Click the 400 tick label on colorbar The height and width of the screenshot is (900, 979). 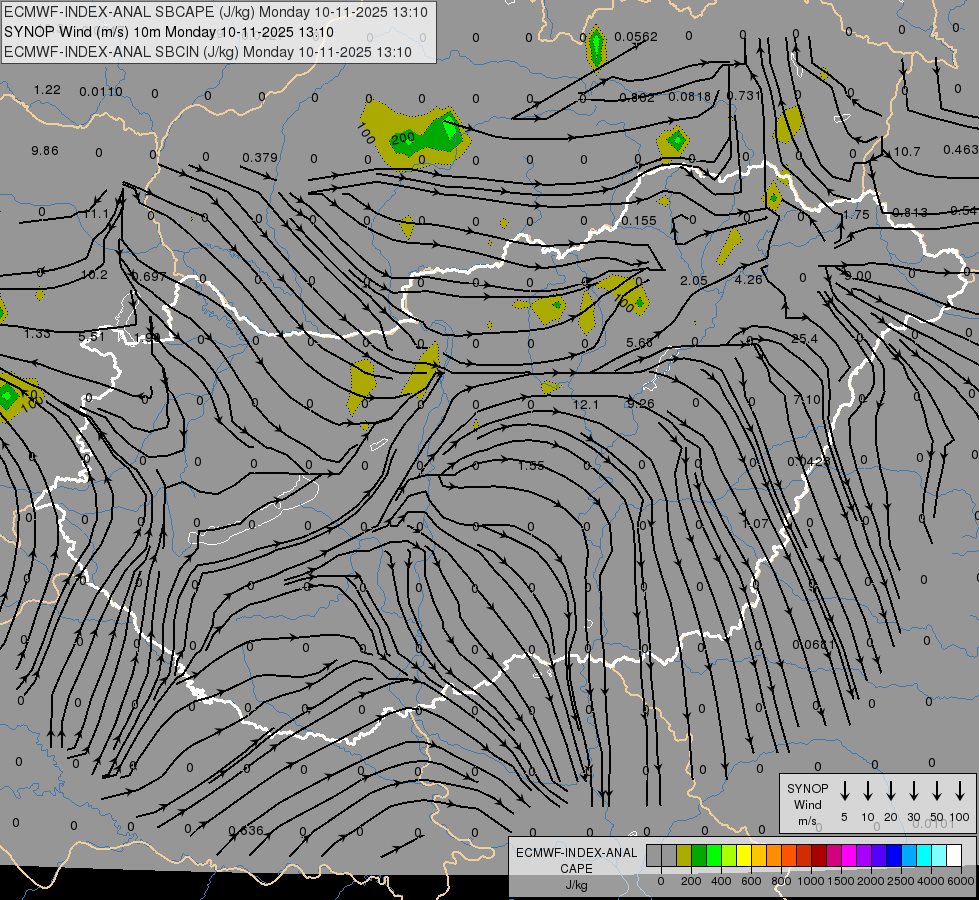click(721, 881)
